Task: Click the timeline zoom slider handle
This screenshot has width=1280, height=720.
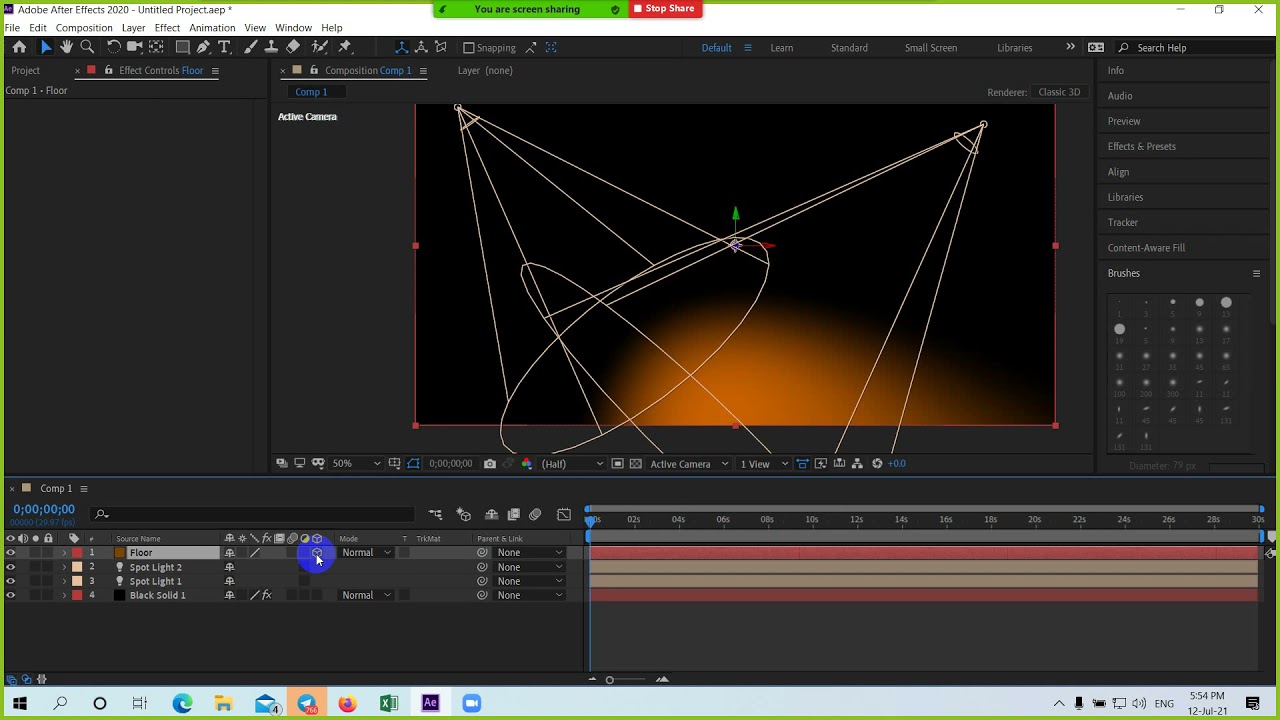Action: 609,680
